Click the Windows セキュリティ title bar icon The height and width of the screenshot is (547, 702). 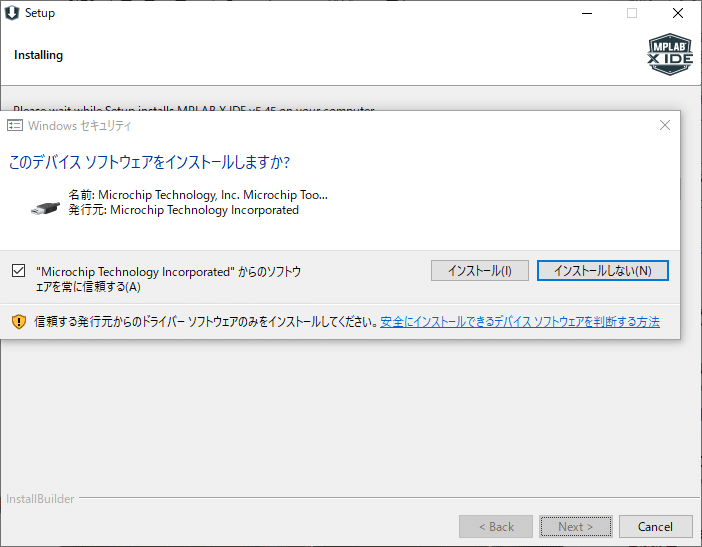[15, 125]
